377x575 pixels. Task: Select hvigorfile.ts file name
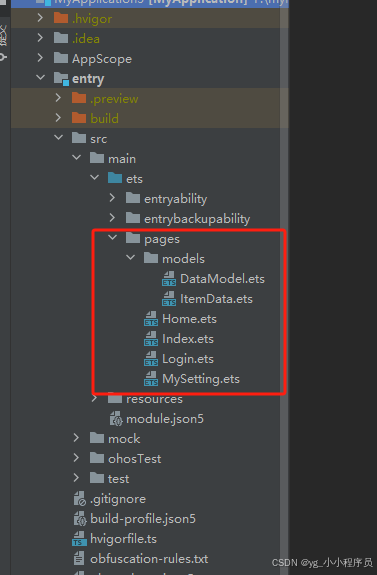123,539
